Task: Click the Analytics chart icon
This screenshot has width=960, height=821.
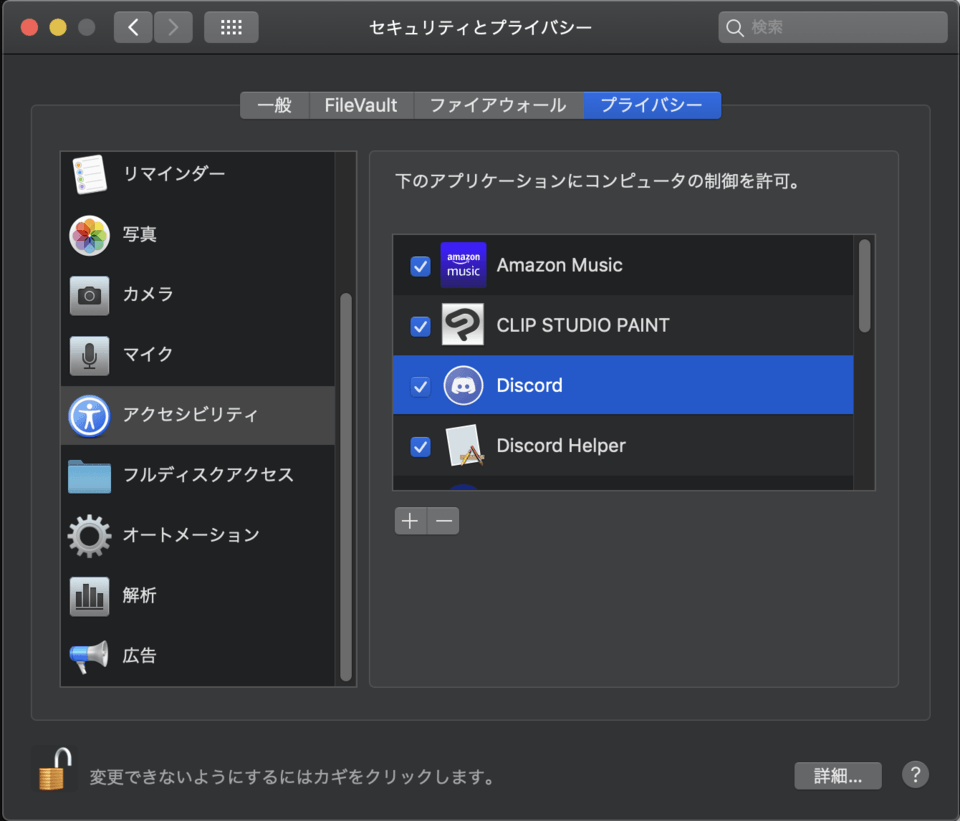Action: pyautogui.click(x=89, y=596)
